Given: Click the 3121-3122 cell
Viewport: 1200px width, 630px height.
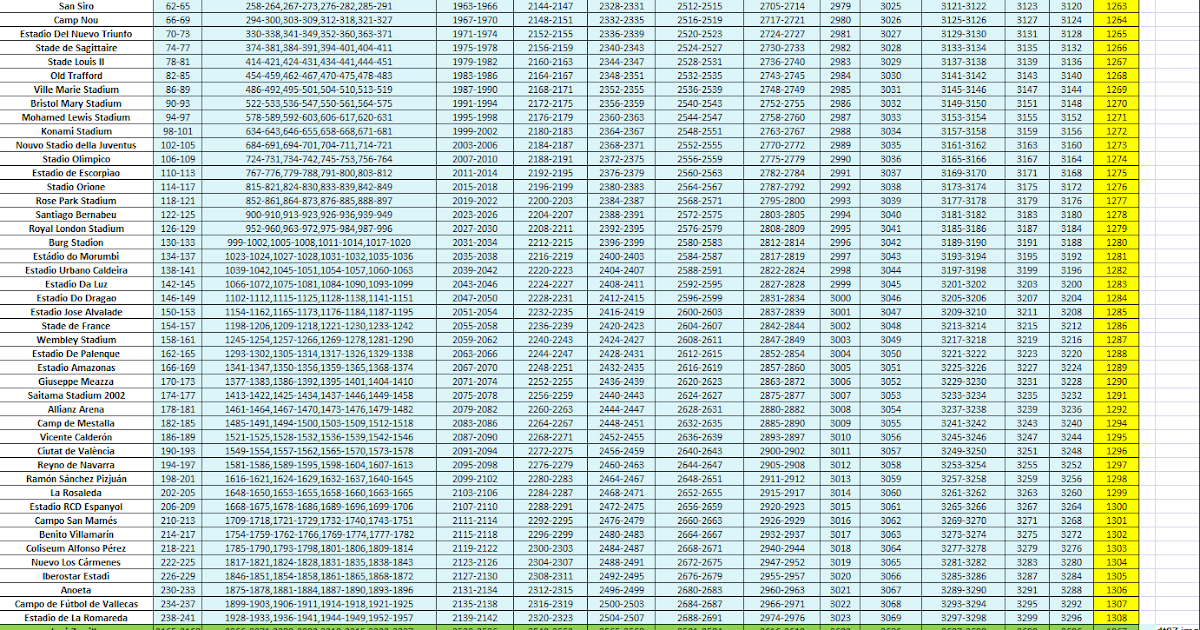Looking at the screenshot, I should 963,5.
